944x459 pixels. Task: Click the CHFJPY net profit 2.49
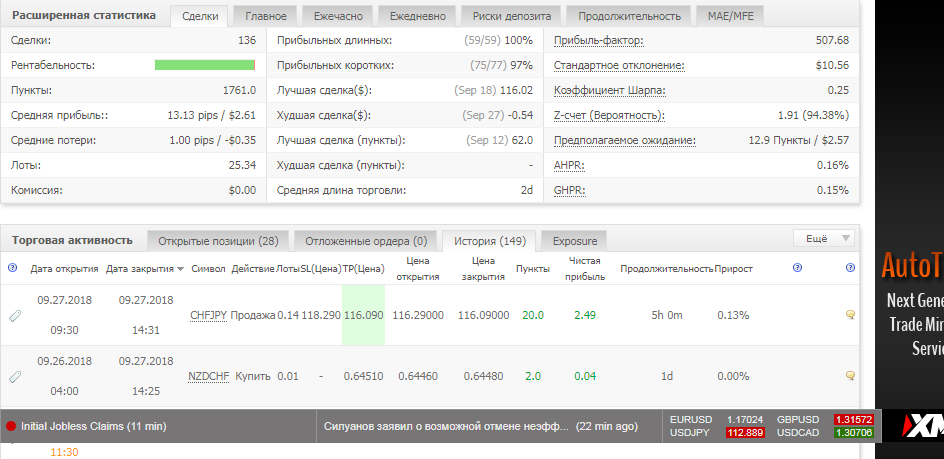585,315
